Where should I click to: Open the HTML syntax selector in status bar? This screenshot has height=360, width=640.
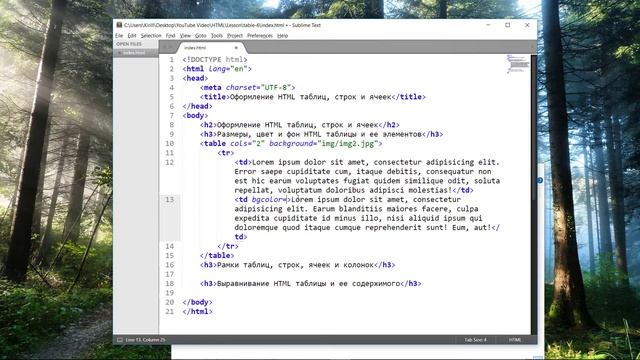pyautogui.click(x=515, y=340)
